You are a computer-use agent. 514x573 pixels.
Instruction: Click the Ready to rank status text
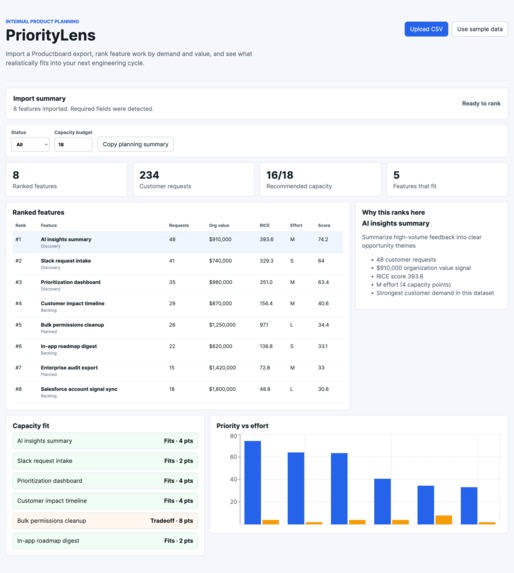tap(481, 103)
